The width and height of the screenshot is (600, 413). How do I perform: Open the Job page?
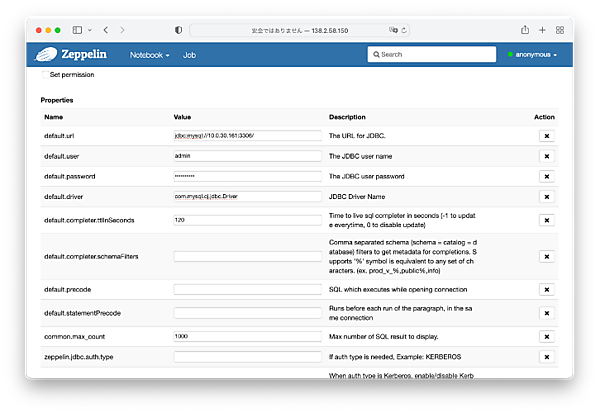pyautogui.click(x=189, y=55)
